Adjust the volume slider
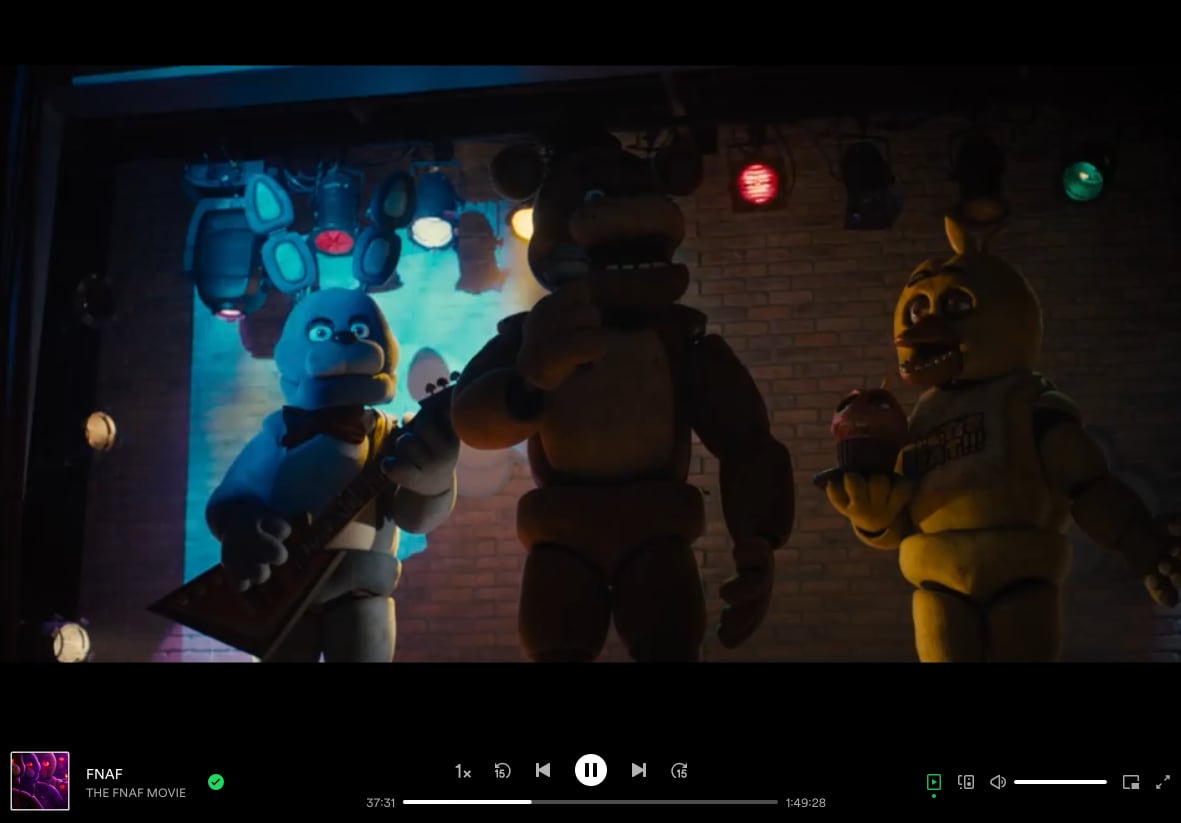 point(1060,782)
